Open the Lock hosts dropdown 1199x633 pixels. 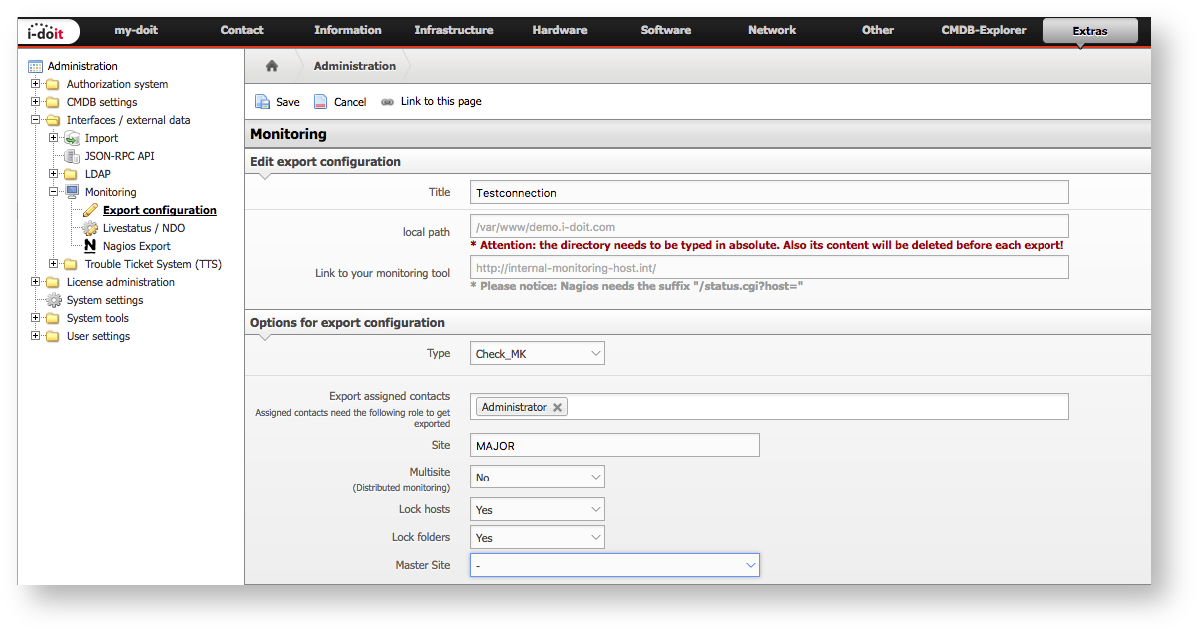point(537,509)
